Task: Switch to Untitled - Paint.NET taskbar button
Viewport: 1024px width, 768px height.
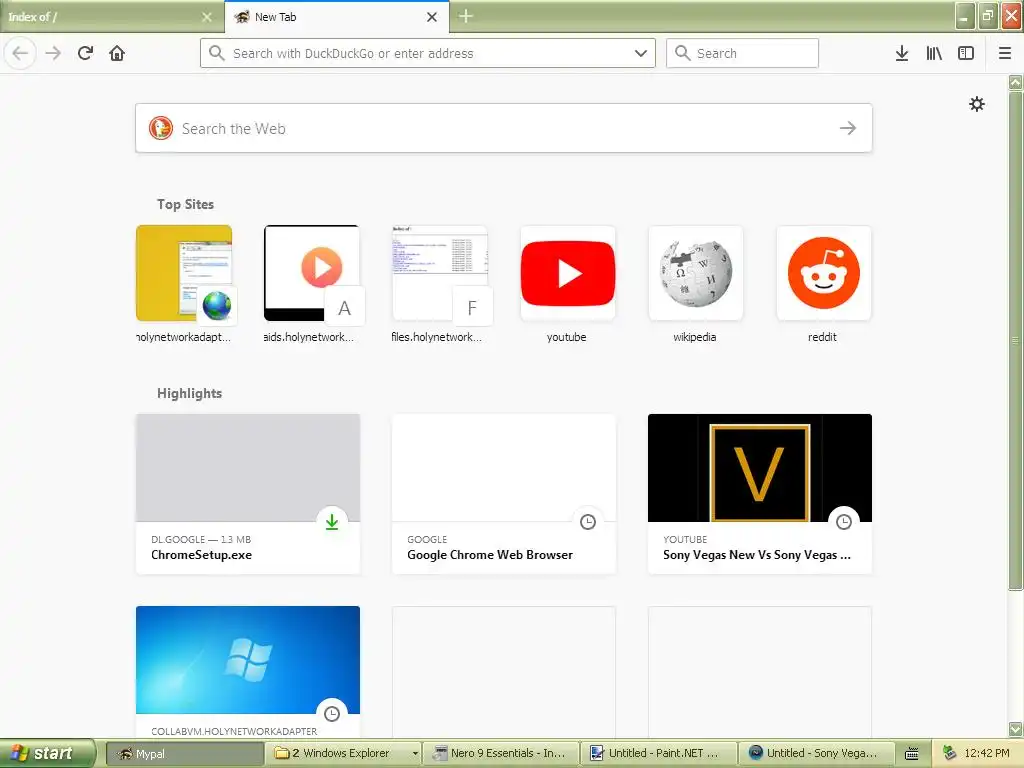Action: pos(659,753)
